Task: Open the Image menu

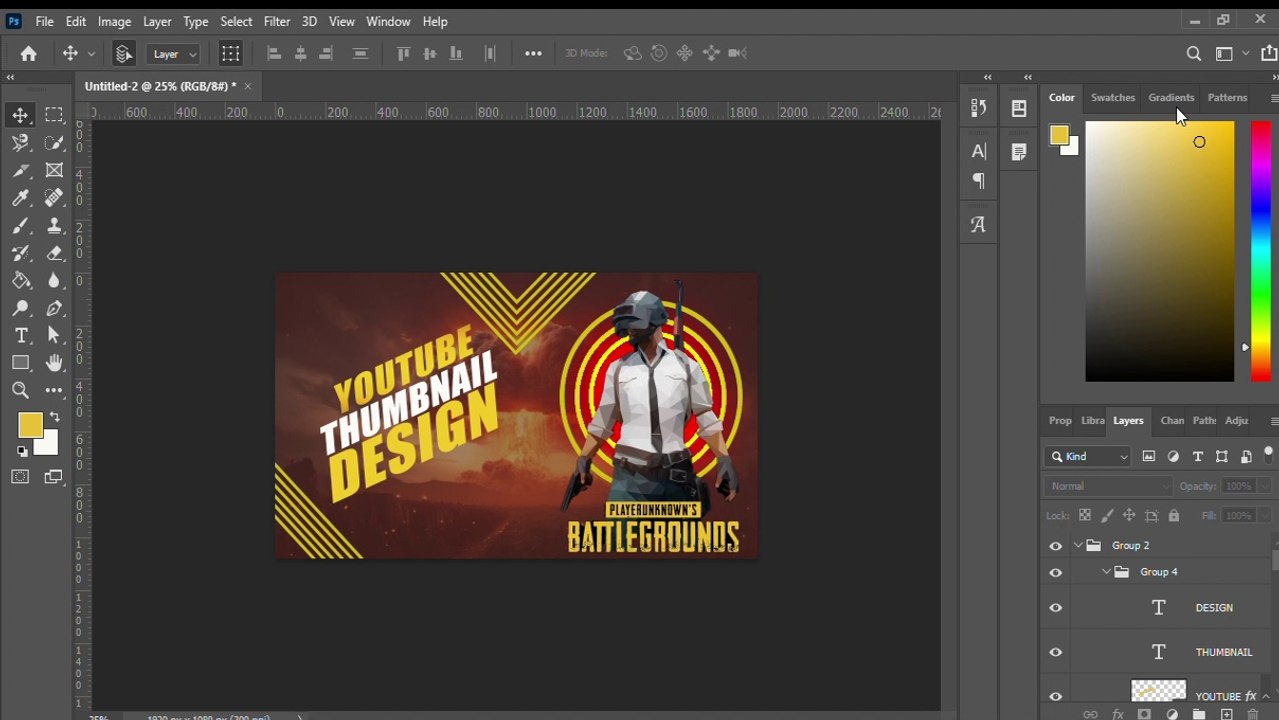Action: coord(114,21)
